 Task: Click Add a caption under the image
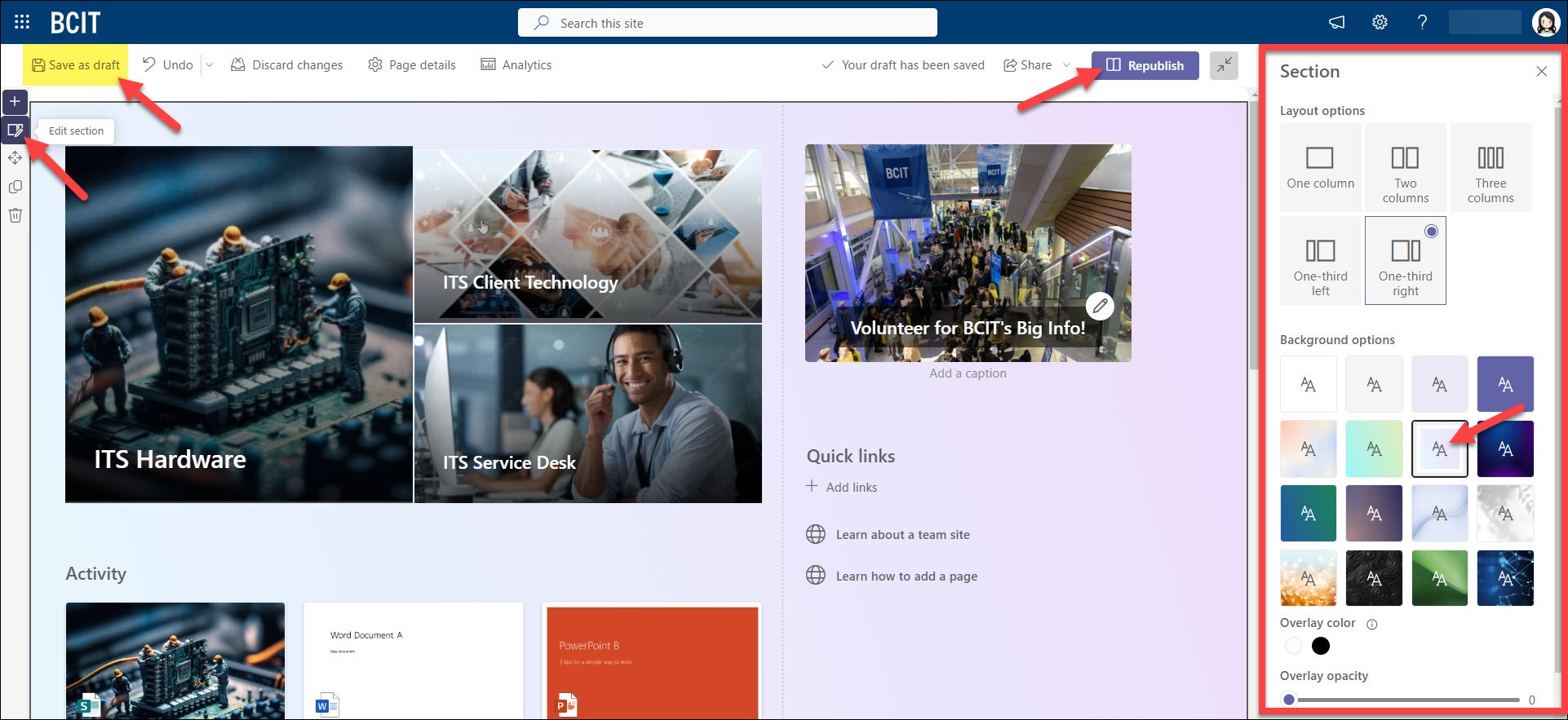point(968,373)
